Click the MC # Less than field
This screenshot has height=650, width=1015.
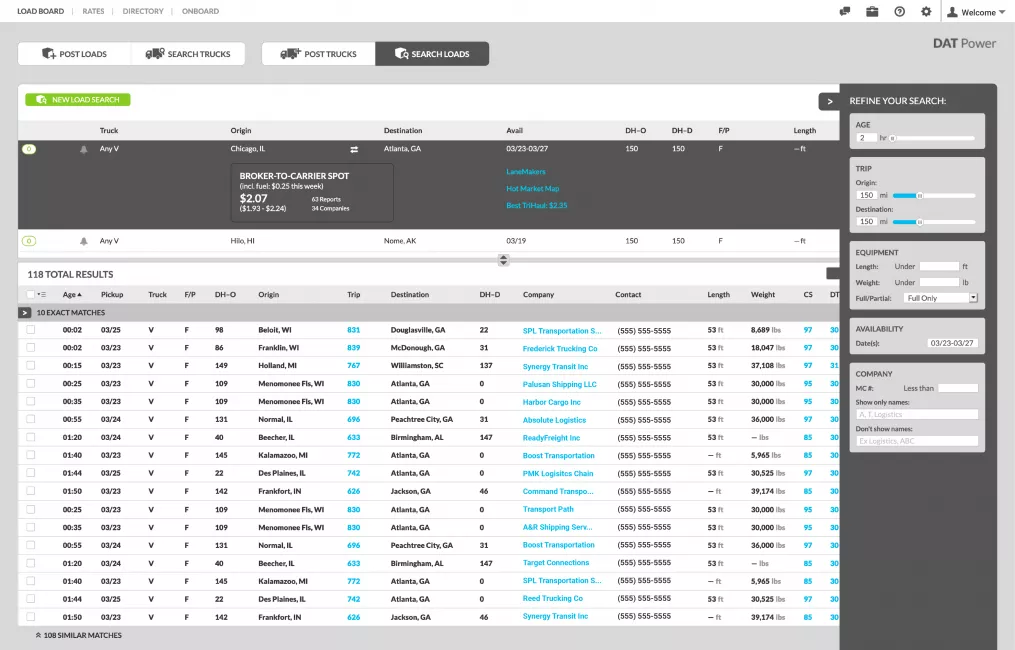pos(958,388)
